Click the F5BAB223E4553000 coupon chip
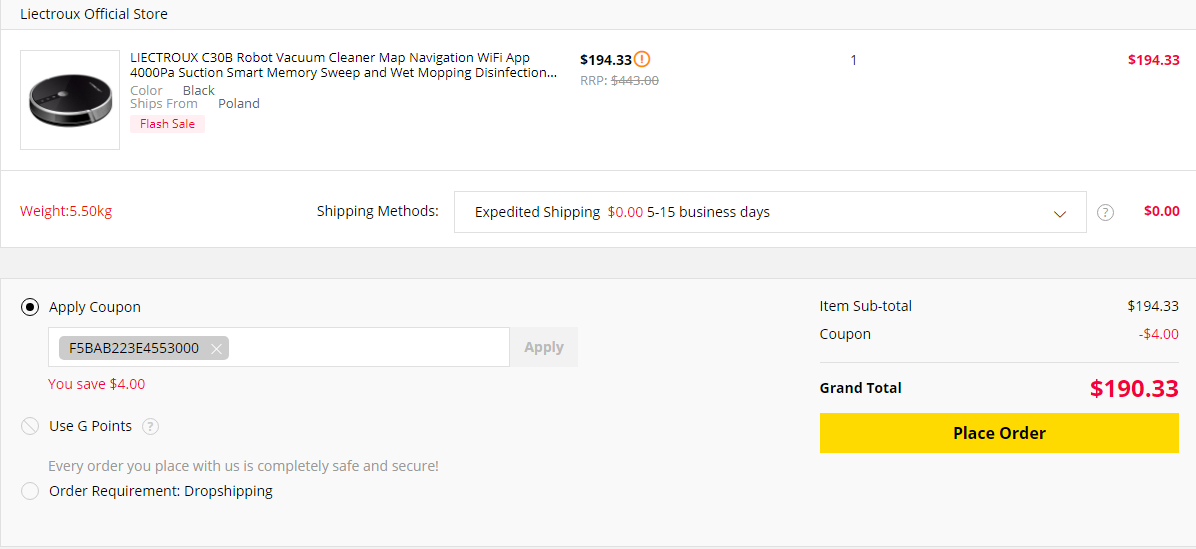This screenshot has width=1196, height=549. pos(133,348)
